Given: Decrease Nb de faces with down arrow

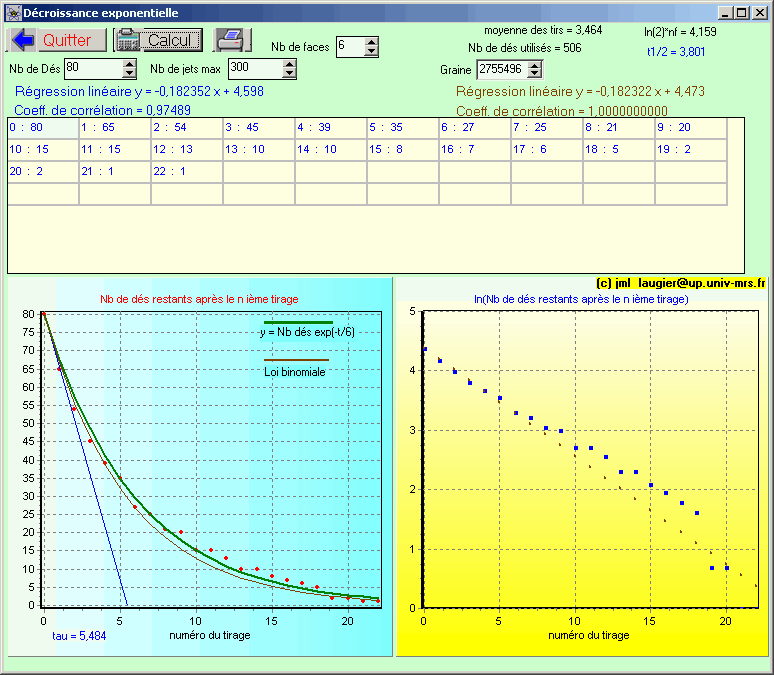Looking at the screenshot, I should tap(372, 52).
